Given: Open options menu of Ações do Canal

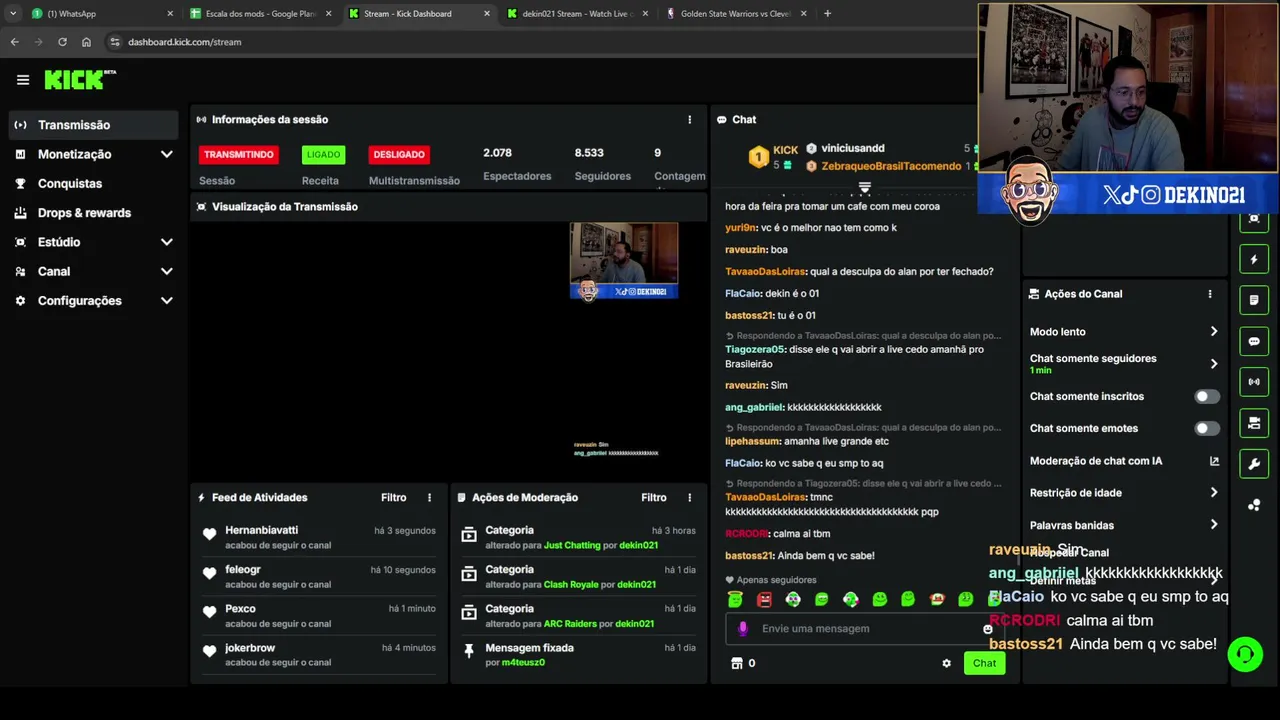Looking at the screenshot, I should 1209,294.
